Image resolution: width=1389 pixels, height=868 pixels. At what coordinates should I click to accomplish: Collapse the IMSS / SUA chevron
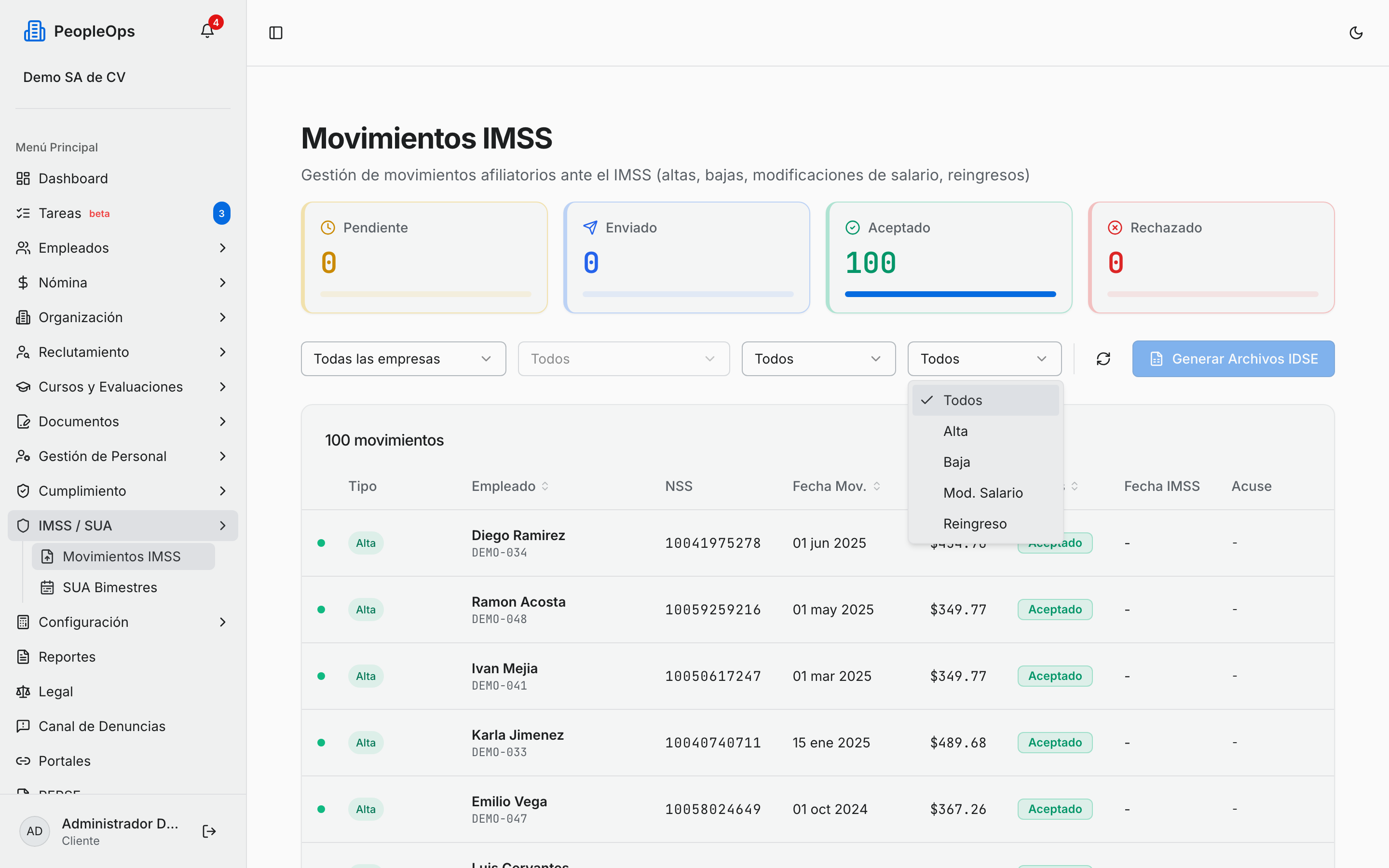223,526
